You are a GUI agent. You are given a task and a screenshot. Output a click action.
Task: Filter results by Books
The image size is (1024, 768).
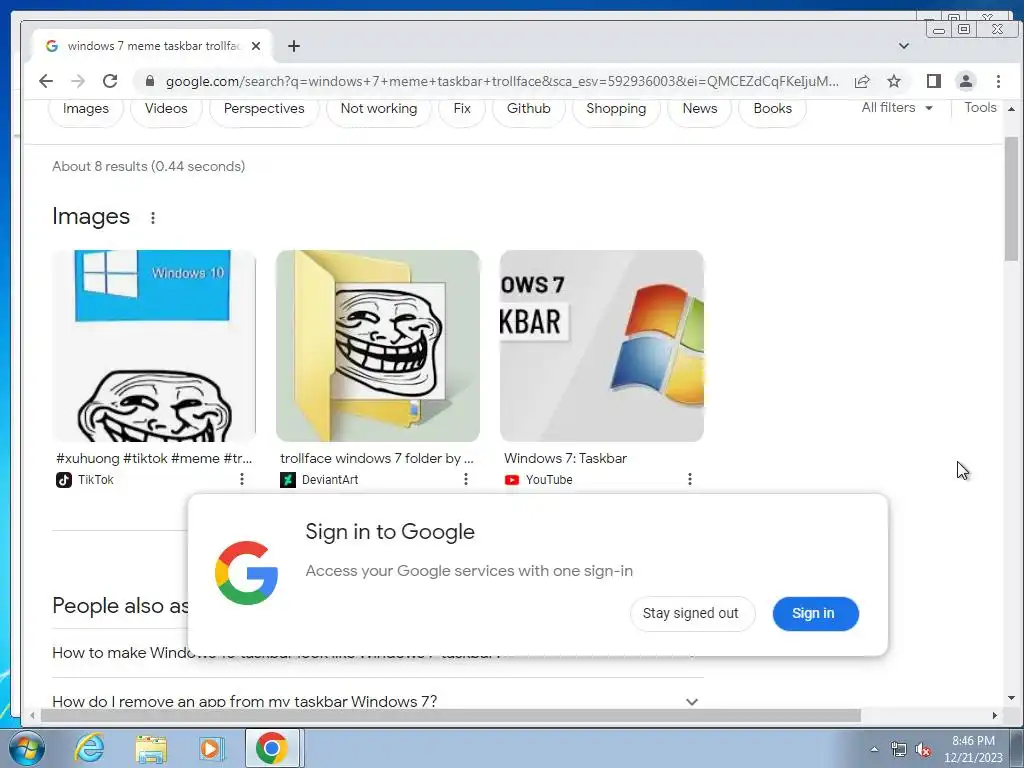coord(773,108)
